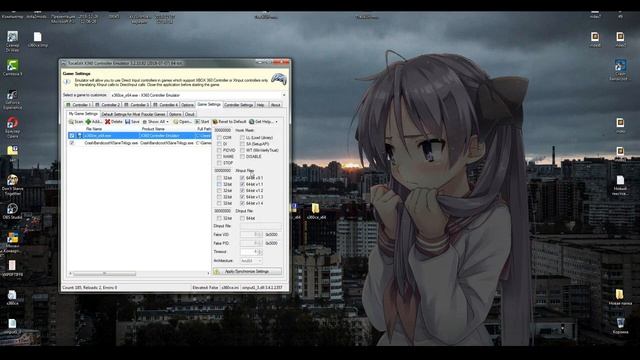Launch the OBS Studio desktop shortcut
The height and width of the screenshot is (360, 640).
click(x=12, y=209)
